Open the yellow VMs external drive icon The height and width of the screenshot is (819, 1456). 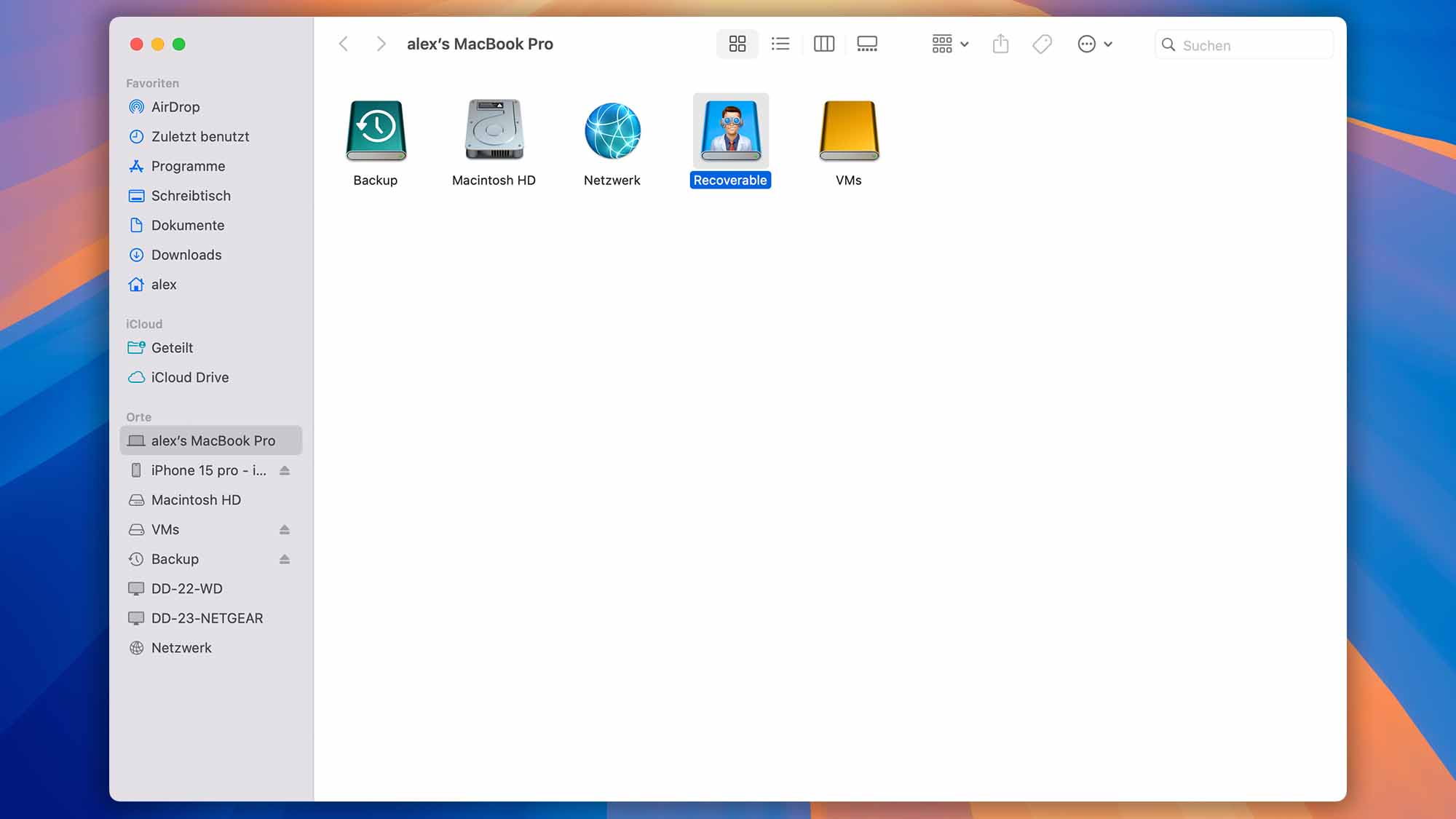[849, 130]
